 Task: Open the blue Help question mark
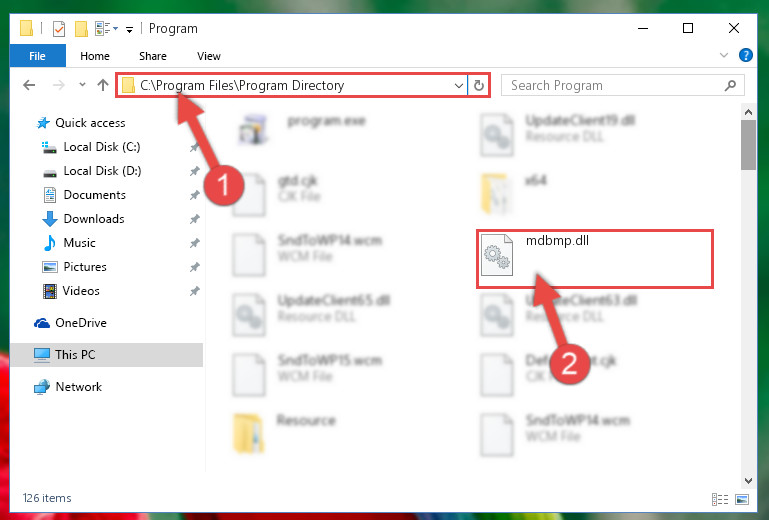click(x=745, y=55)
